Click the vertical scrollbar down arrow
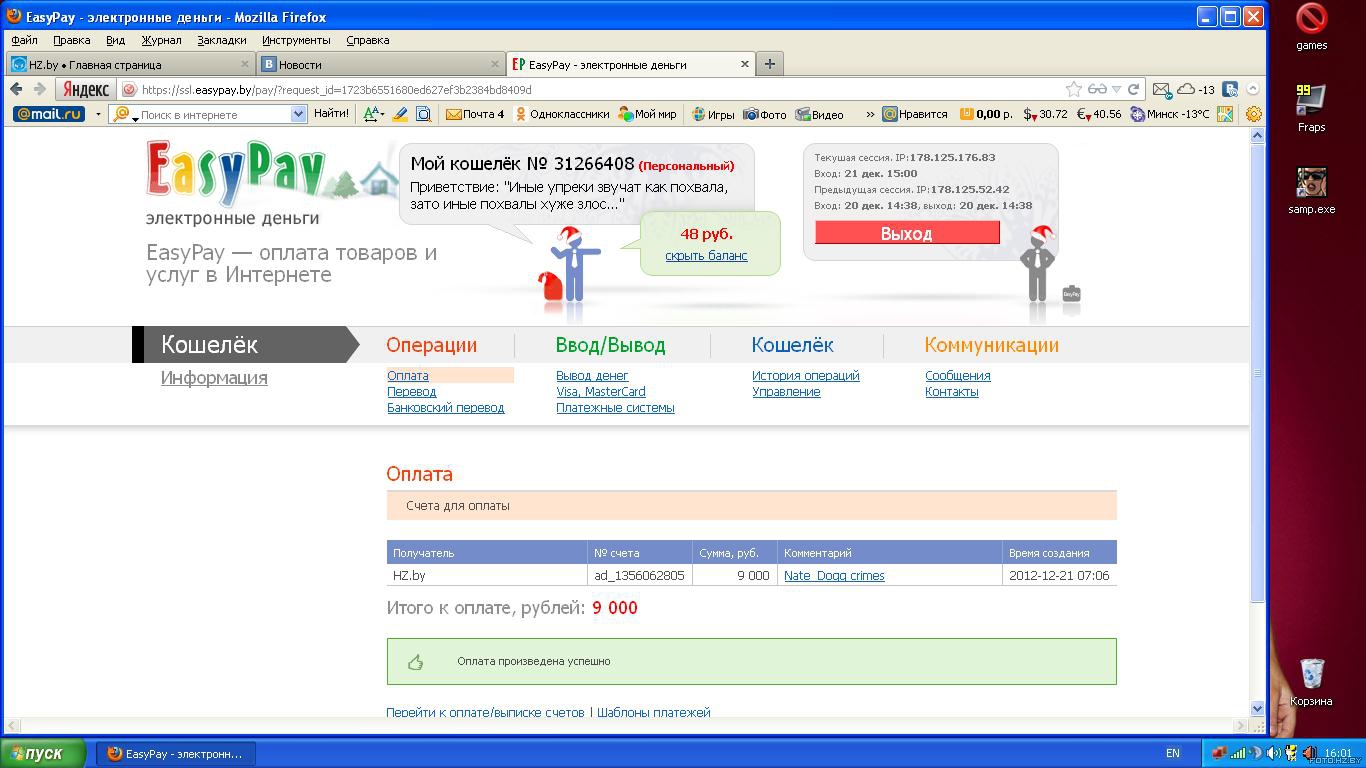 pyautogui.click(x=1257, y=708)
